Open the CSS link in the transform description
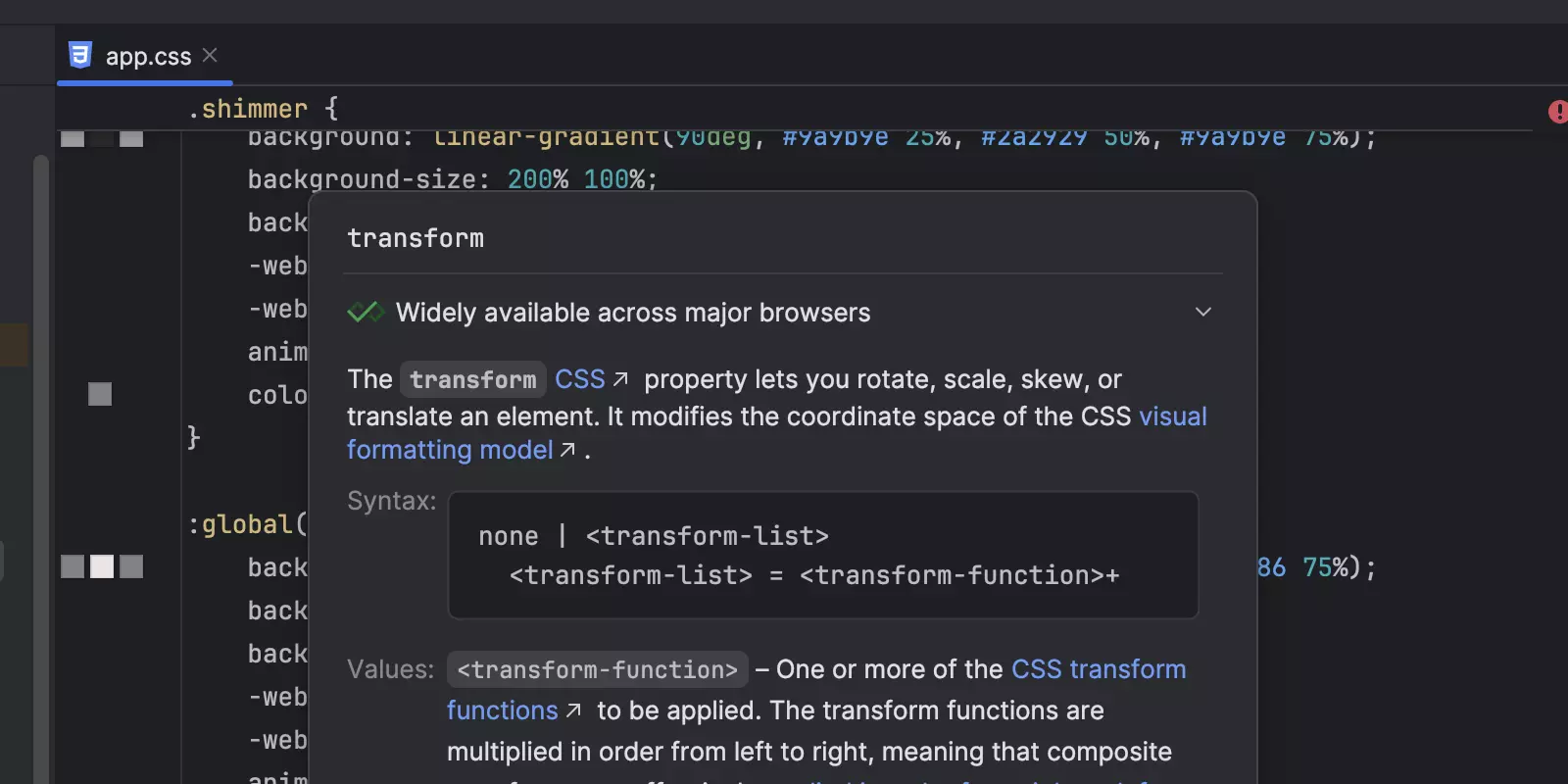 click(x=579, y=379)
